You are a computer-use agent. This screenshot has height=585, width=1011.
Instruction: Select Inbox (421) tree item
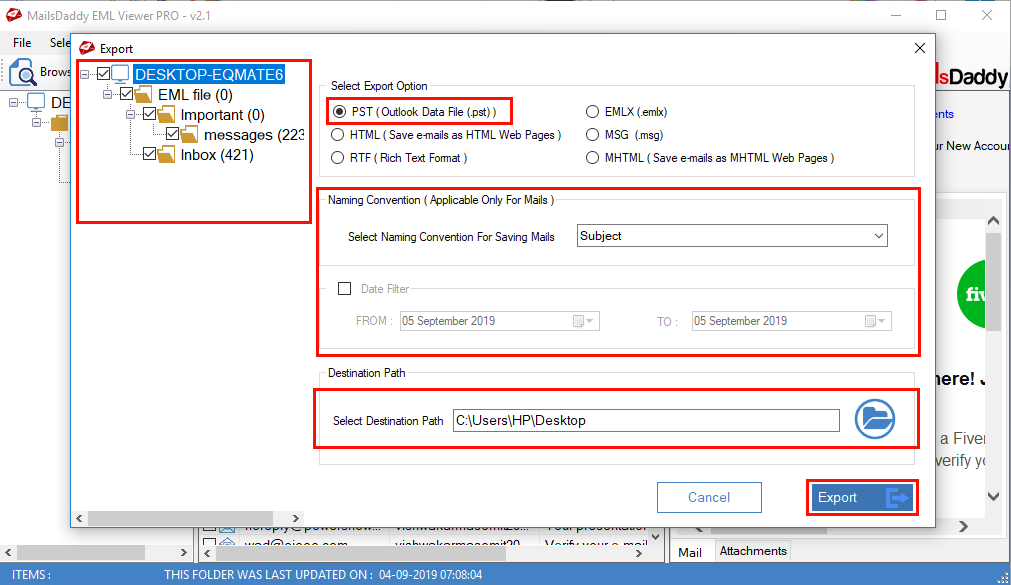[x=217, y=155]
